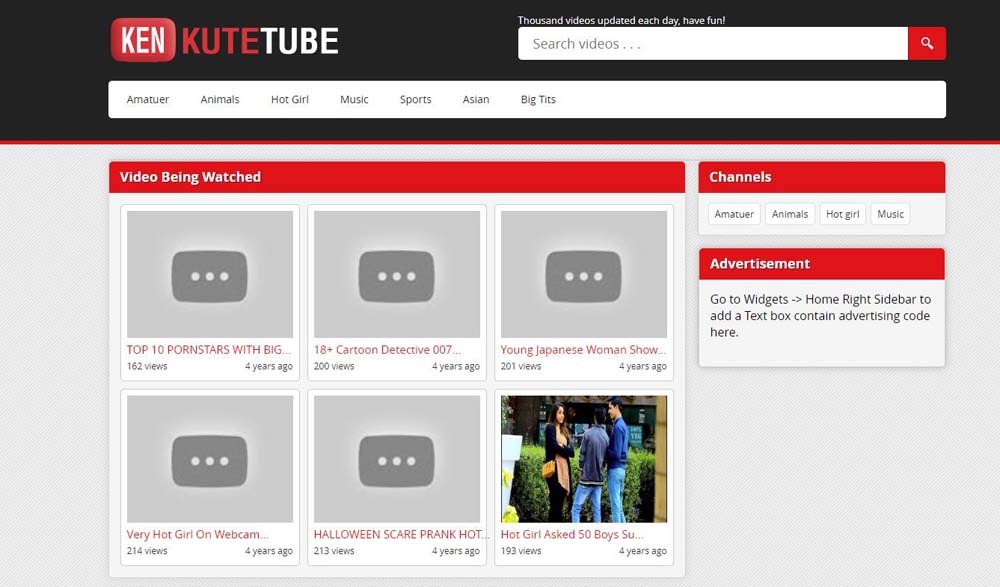Click the red search magnifier button

click(927, 43)
